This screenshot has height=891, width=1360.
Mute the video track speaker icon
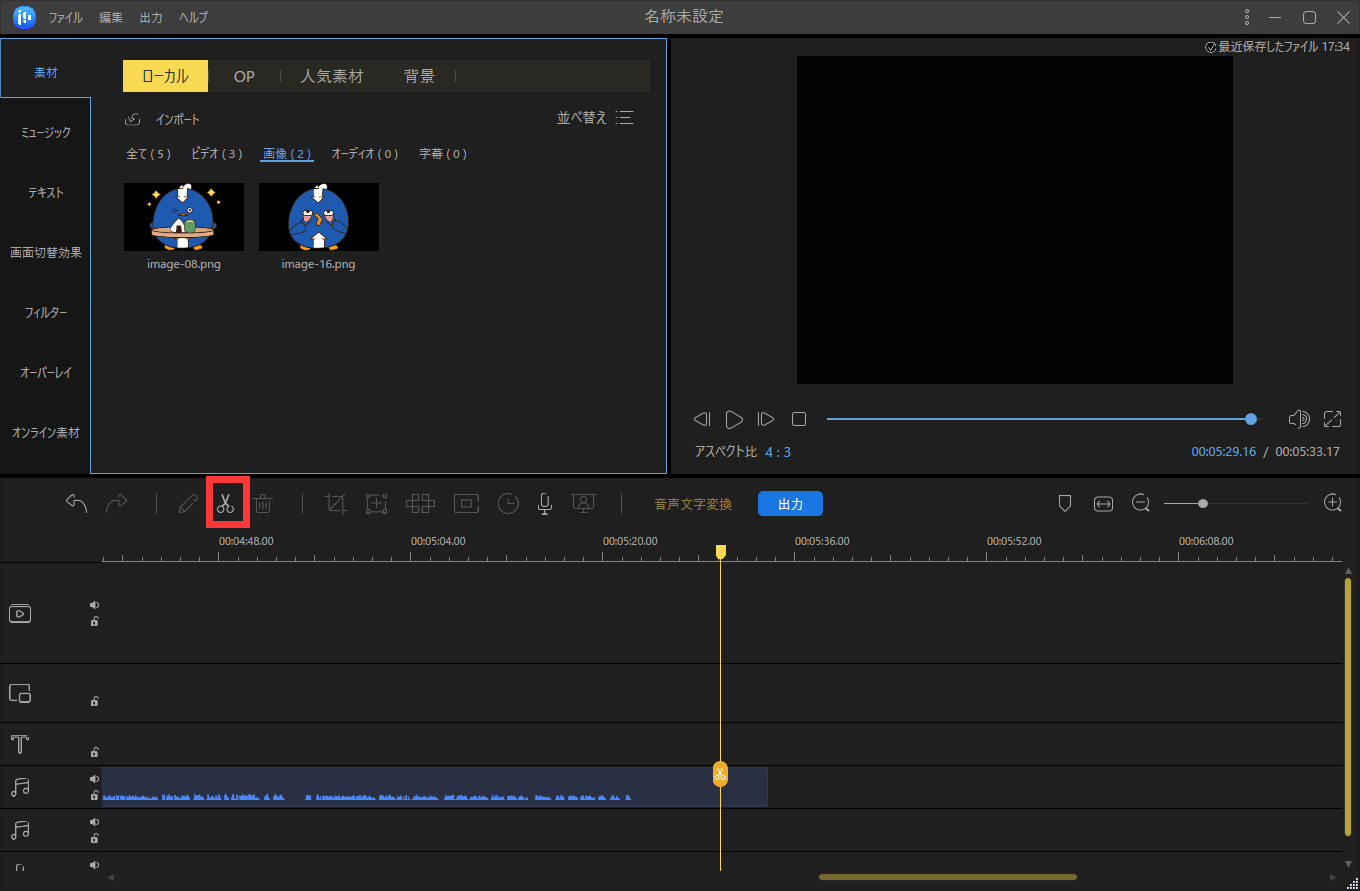(x=95, y=605)
